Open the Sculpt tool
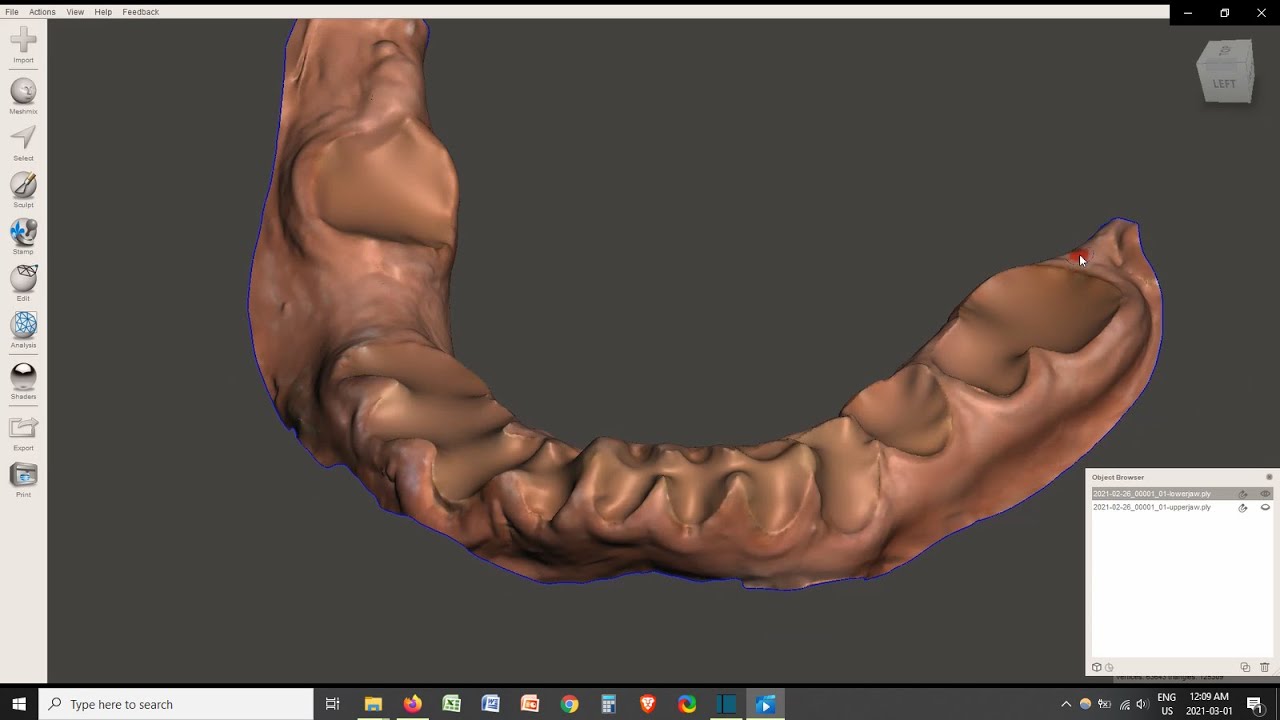Screen dimensions: 1280x720 click(23, 190)
